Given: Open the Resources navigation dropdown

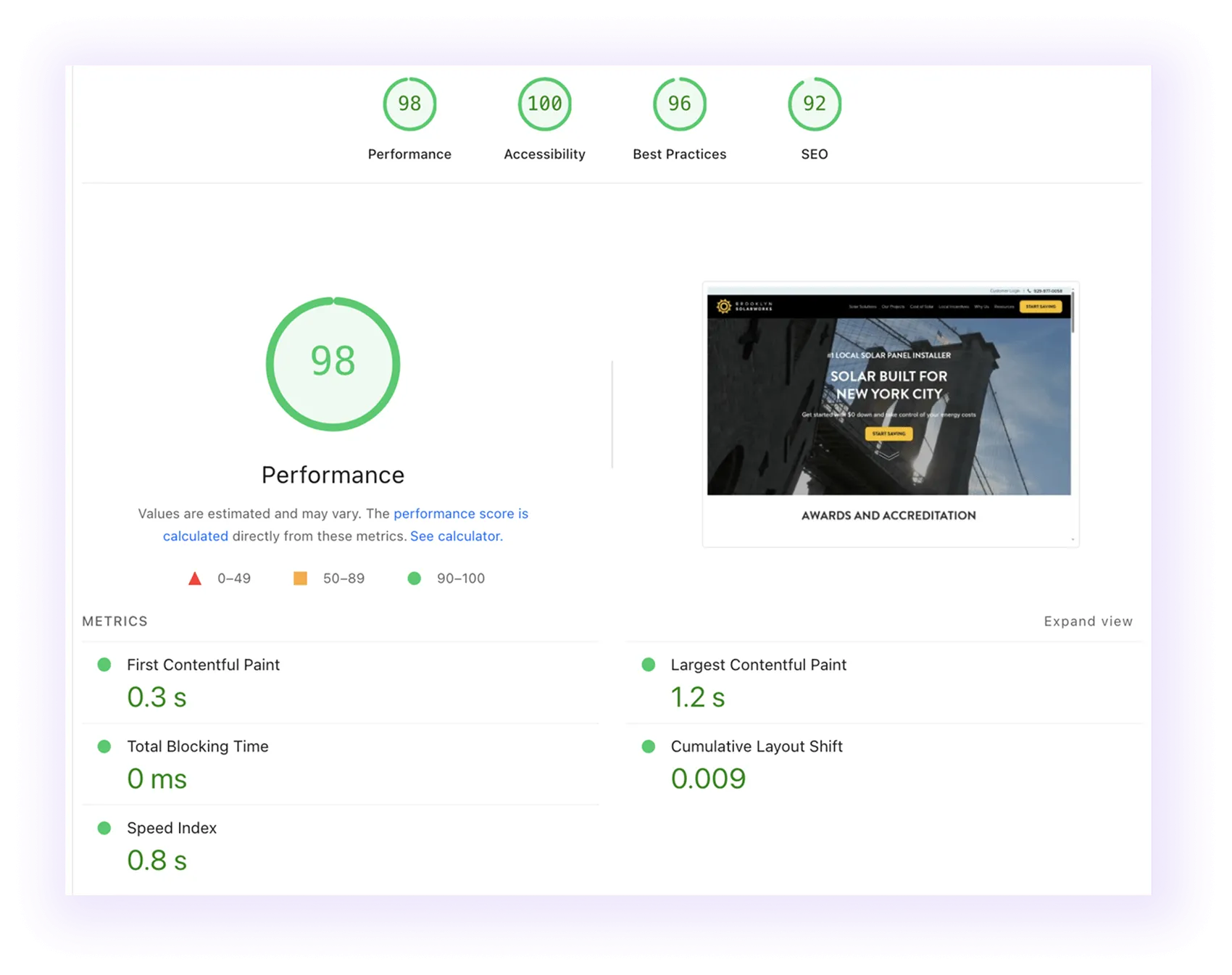Looking at the screenshot, I should [x=1004, y=306].
